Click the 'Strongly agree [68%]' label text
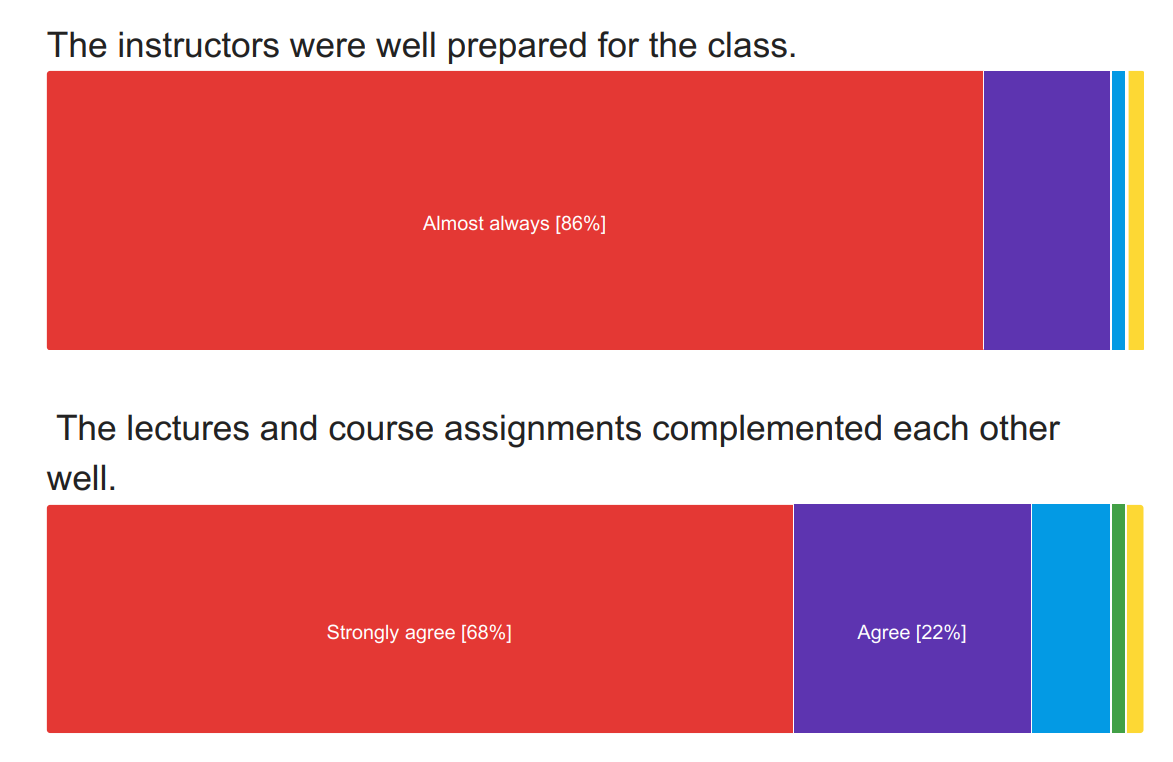This screenshot has width=1173, height=762. (419, 633)
